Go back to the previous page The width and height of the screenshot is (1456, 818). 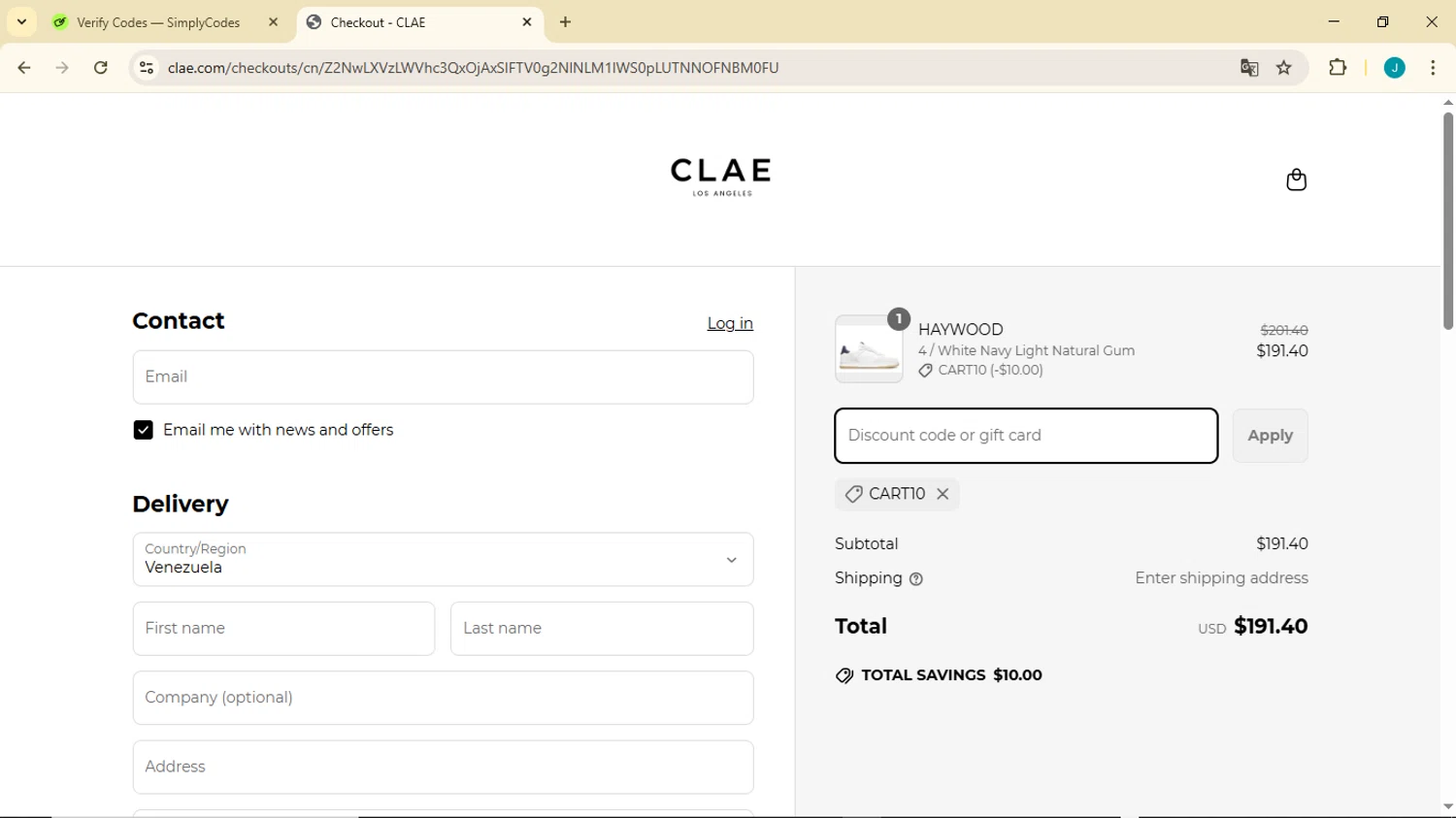24,68
